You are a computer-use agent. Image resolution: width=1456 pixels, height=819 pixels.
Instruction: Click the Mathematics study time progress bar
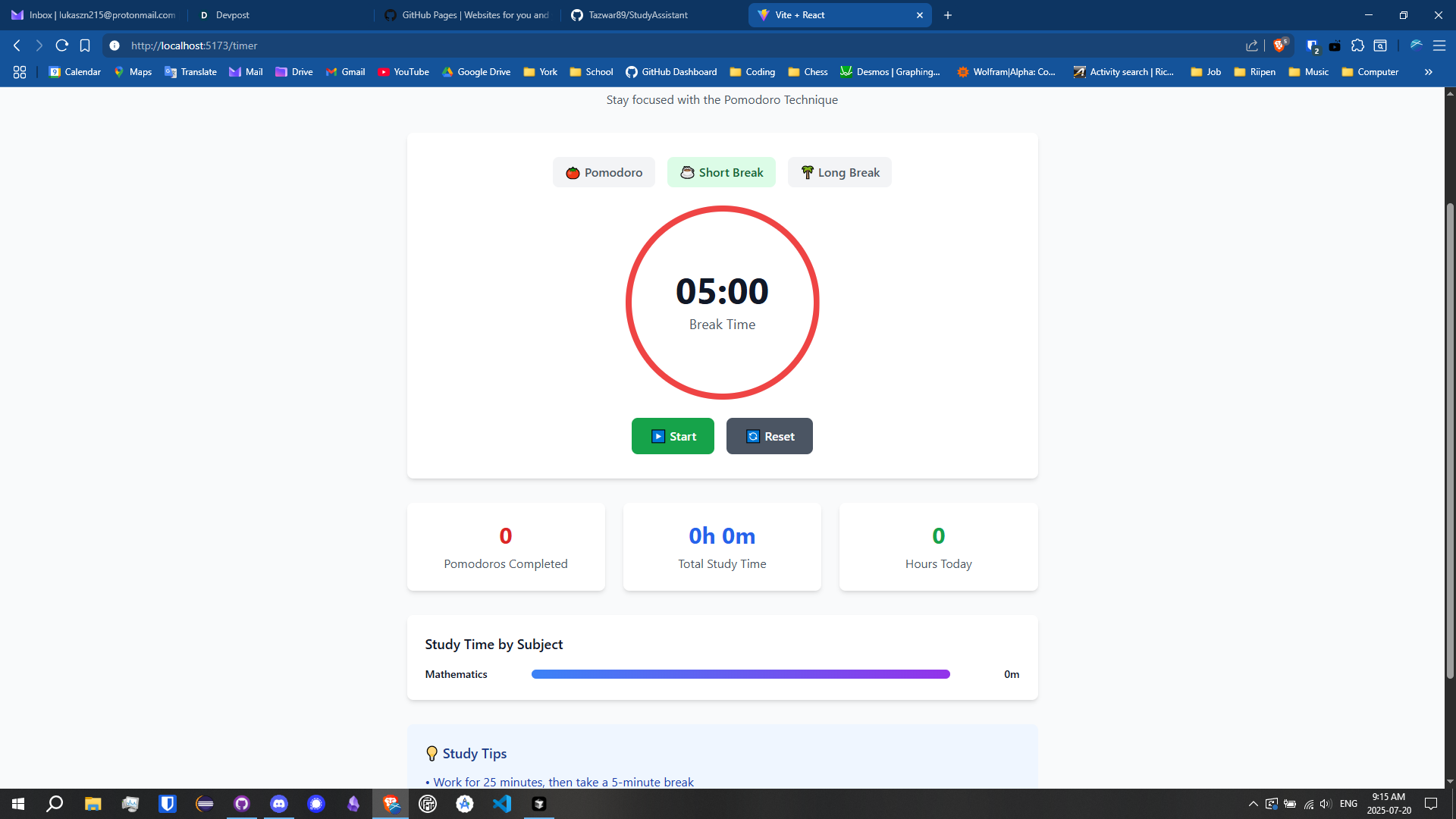(x=740, y=674)
